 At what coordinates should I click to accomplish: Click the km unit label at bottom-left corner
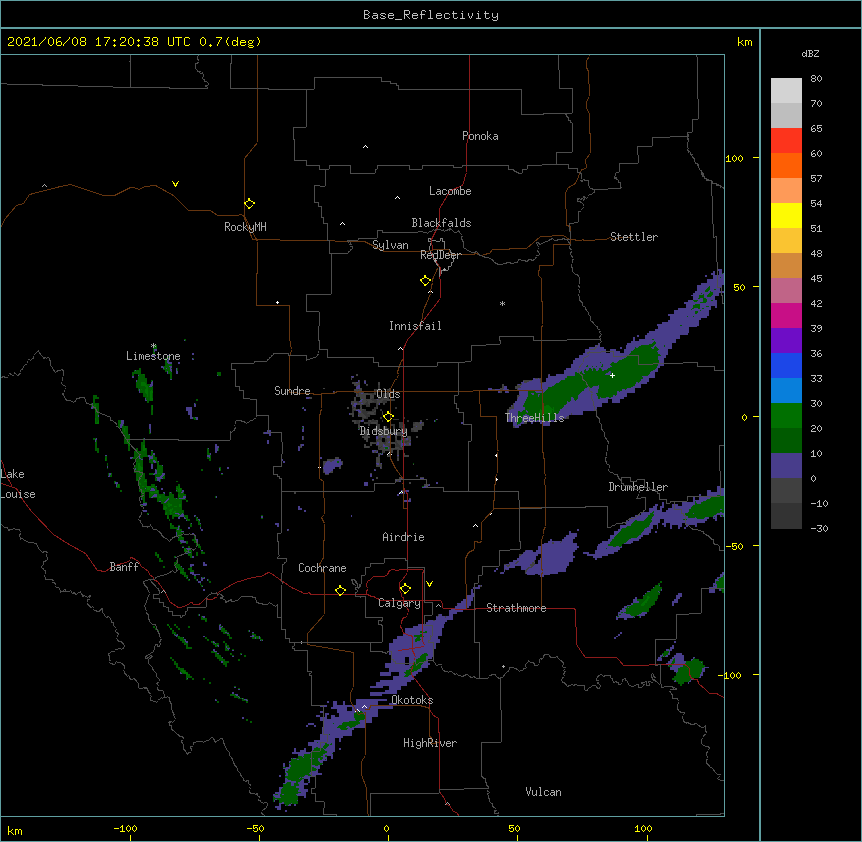pyautogui.click(x=15, y=831)
